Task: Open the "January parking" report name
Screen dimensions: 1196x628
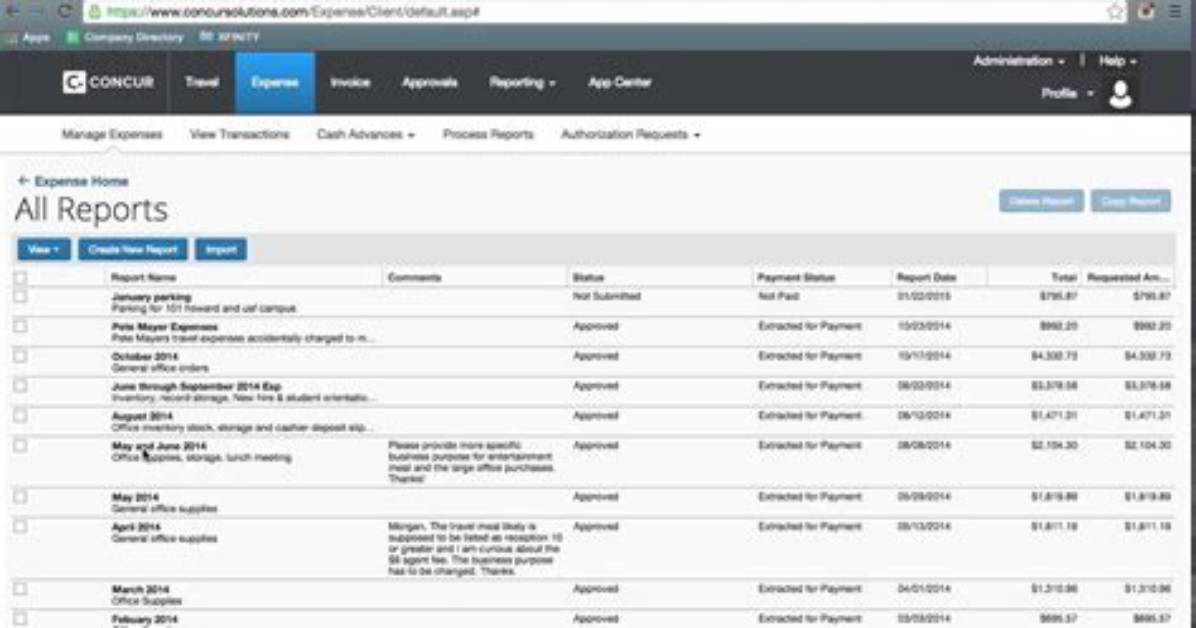Action: [151, 297]
